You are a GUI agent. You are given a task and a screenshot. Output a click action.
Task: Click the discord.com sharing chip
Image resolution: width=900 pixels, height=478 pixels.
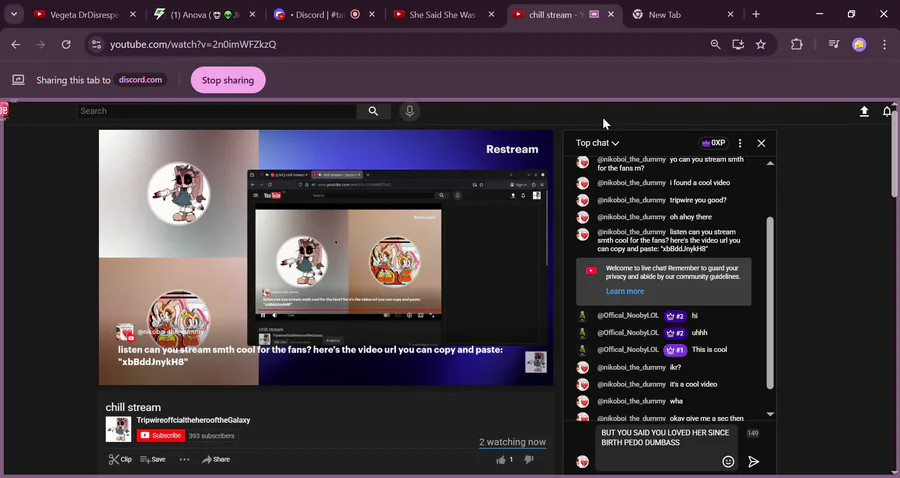[140, 80]
